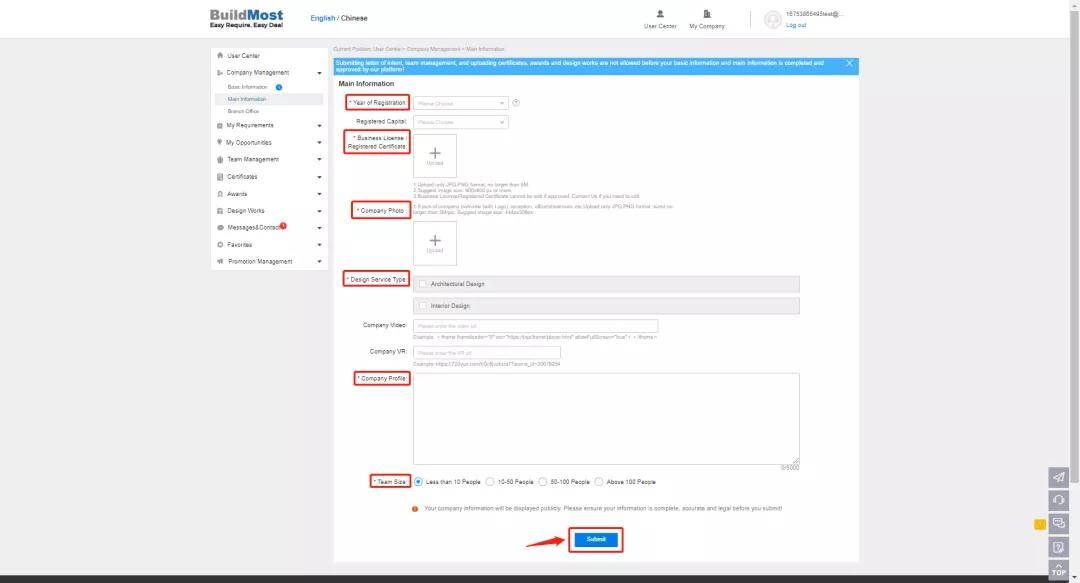Image resolution: width=1080 pixels, height=583 pixels.
Task: Open the chat messages floating icon
Action: (1059, 523)
